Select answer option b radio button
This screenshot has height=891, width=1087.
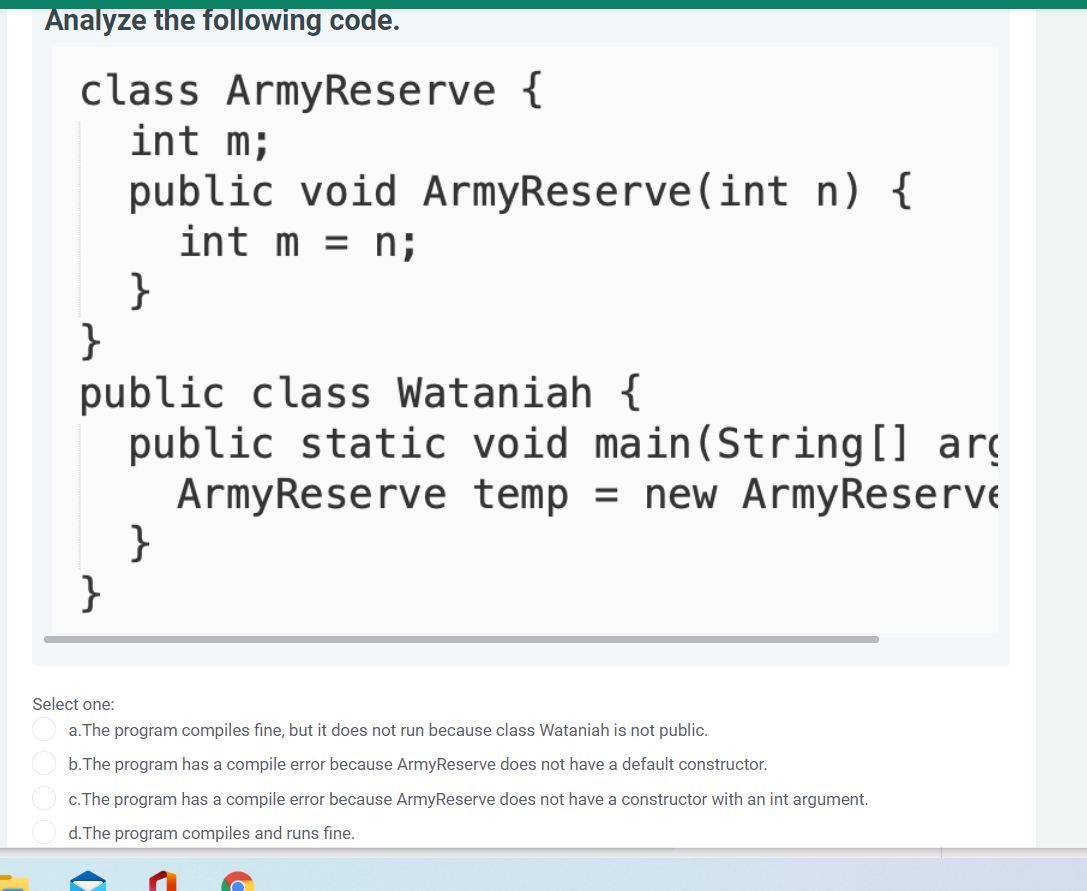point(44,763)
